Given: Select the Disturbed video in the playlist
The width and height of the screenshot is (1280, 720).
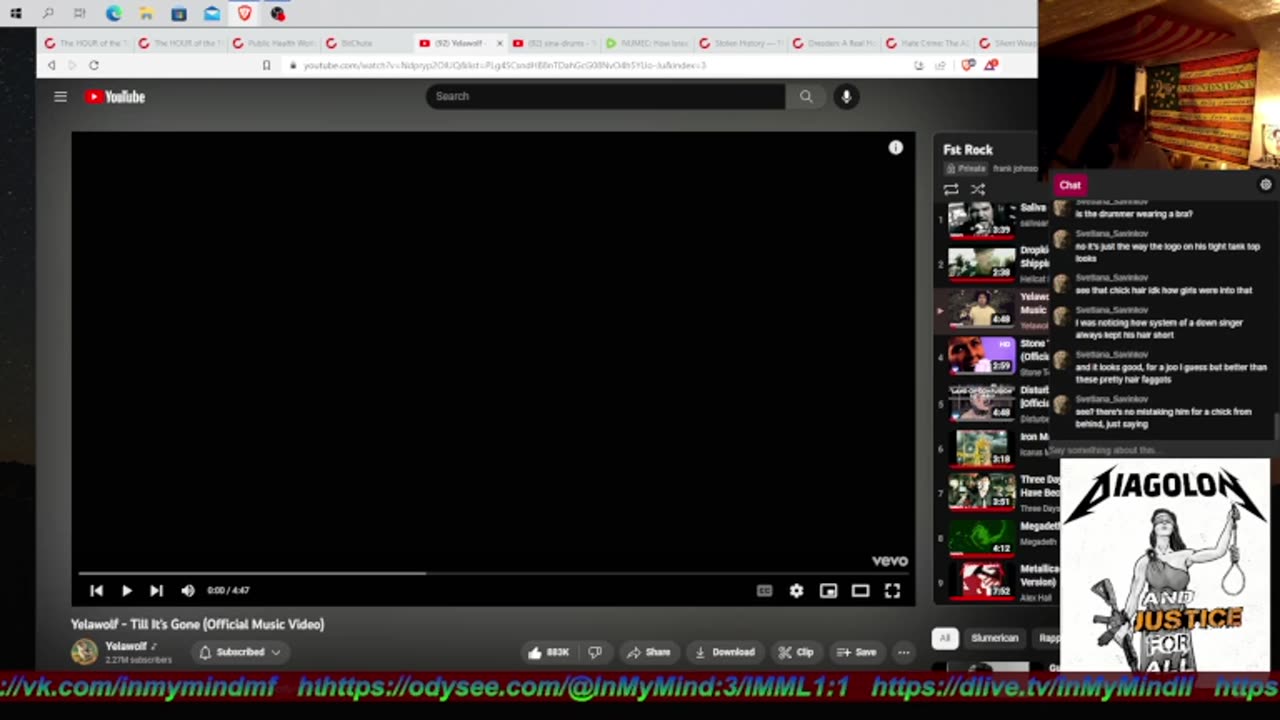Looking at the screenshot, I should tap(981, 402).
